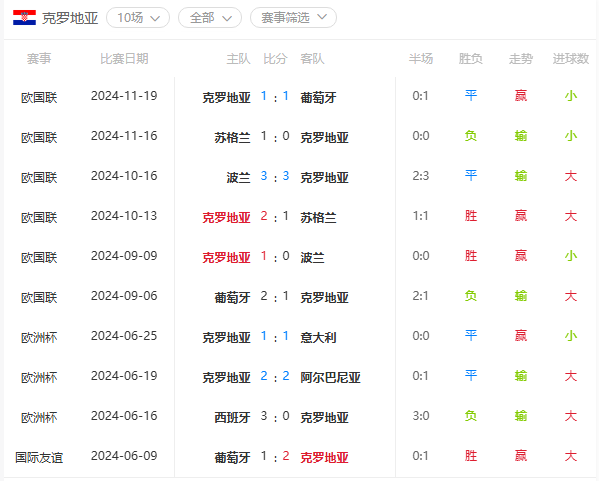Click the 走势 column header

tap(521, 59)
